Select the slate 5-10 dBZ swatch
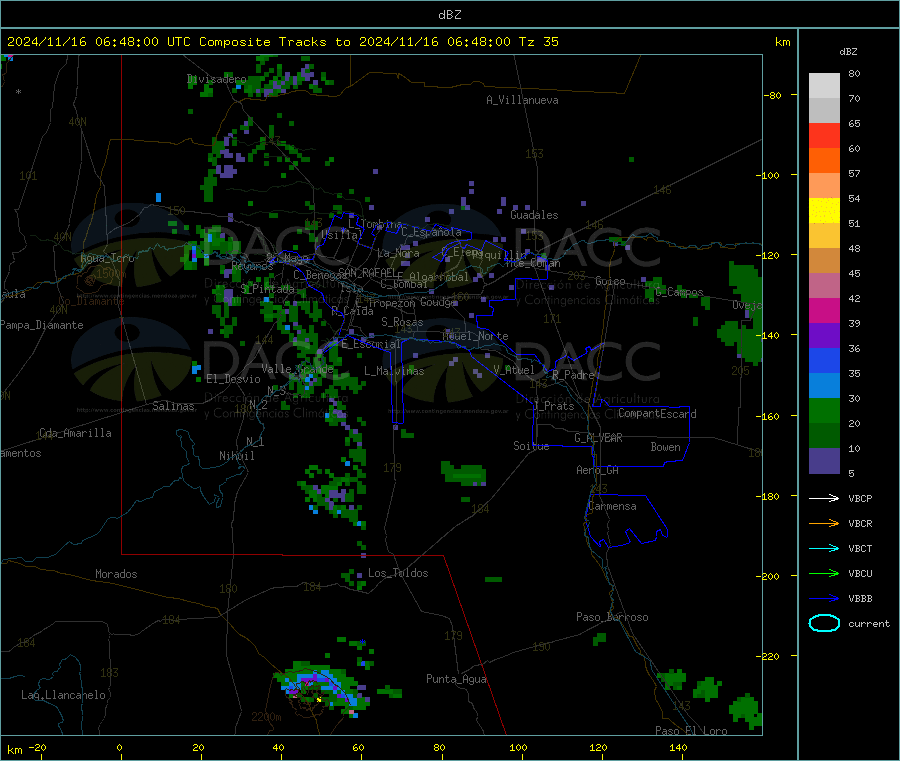Viewport: 900px width, 761px height. pyautogui.click(x=824, y=461)
